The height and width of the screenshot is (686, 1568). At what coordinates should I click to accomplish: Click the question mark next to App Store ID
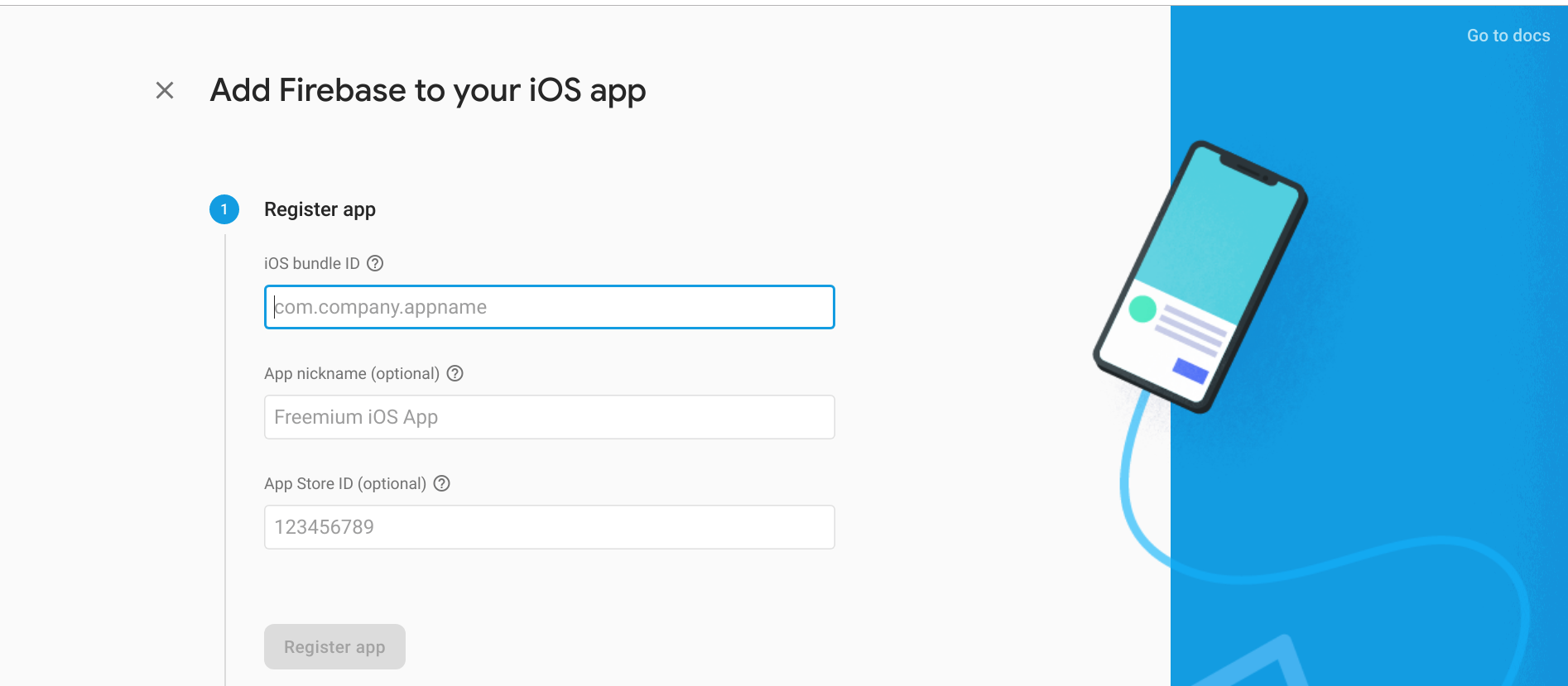point(441,483)
